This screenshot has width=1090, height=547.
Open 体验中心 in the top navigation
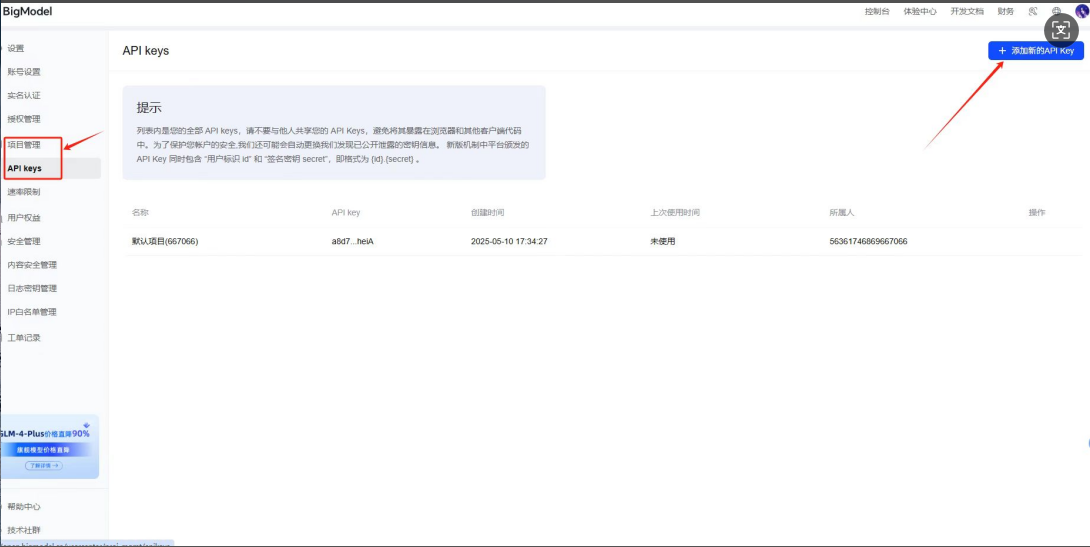[x=919, y=11]
